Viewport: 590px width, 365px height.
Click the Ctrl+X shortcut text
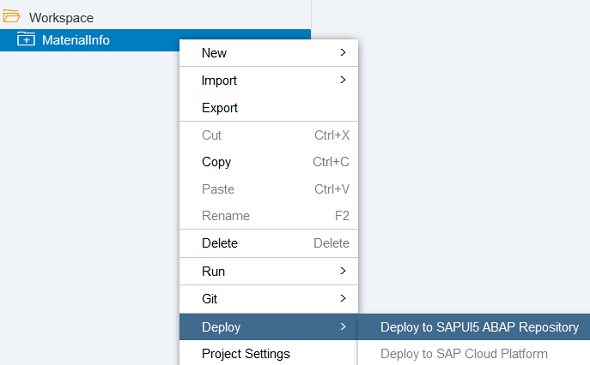(332, 135)
